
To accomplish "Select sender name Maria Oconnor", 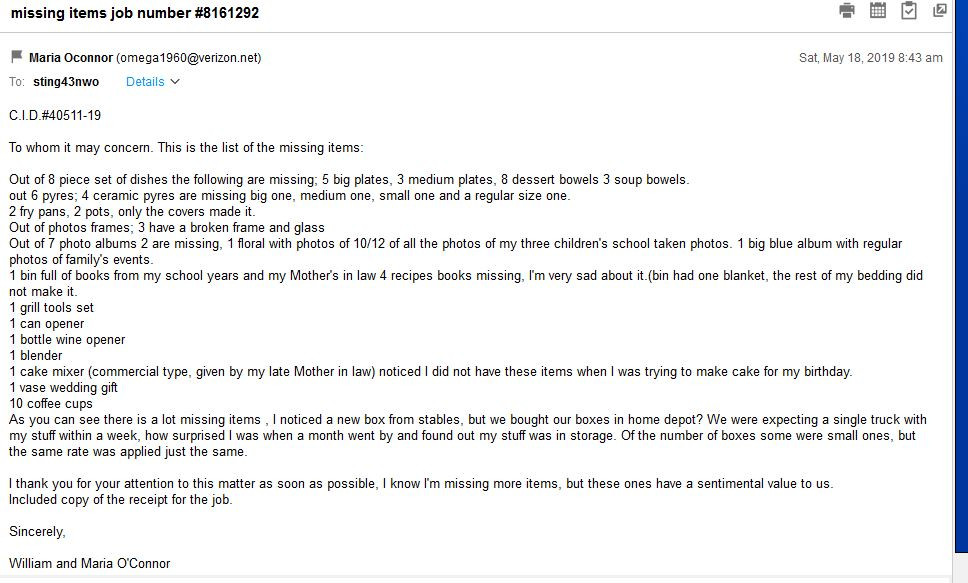I will 71,58.
